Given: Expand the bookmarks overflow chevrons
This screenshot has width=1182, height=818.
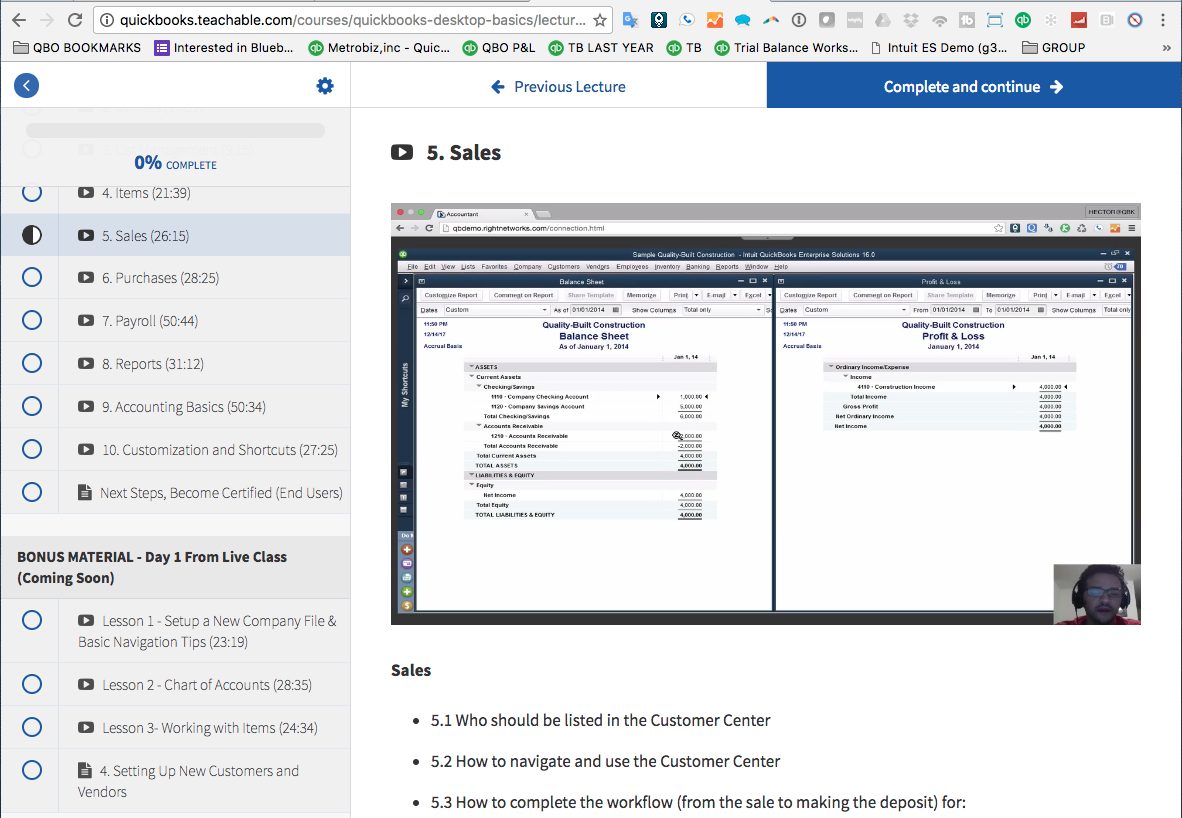Looking at the screenshot, I should point(1166,47).
